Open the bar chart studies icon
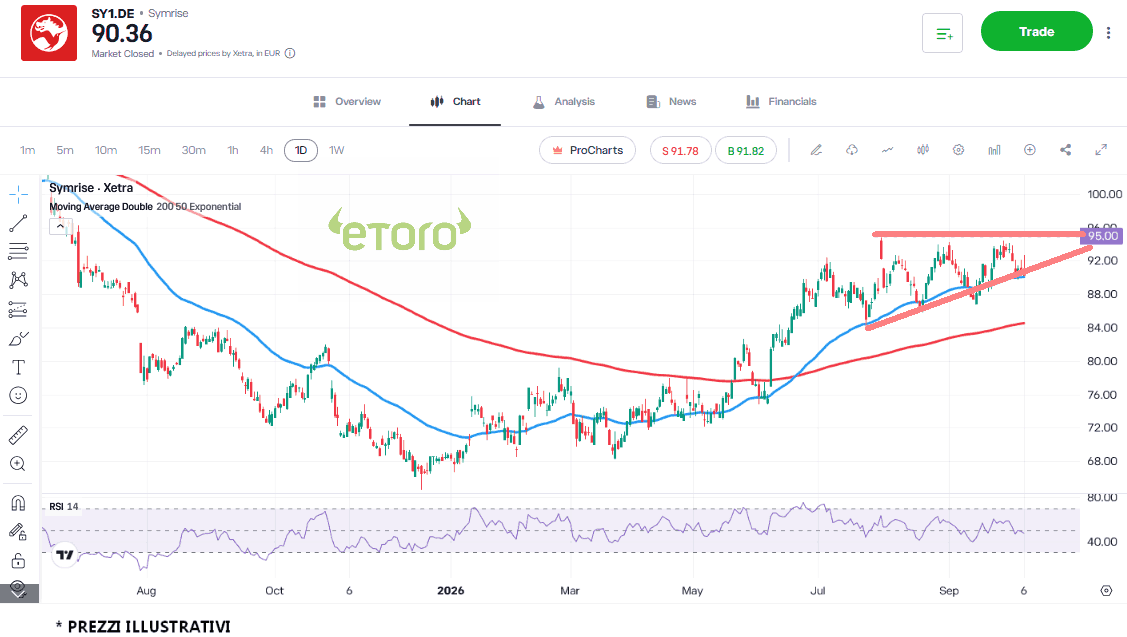 [x=994, y=150]
